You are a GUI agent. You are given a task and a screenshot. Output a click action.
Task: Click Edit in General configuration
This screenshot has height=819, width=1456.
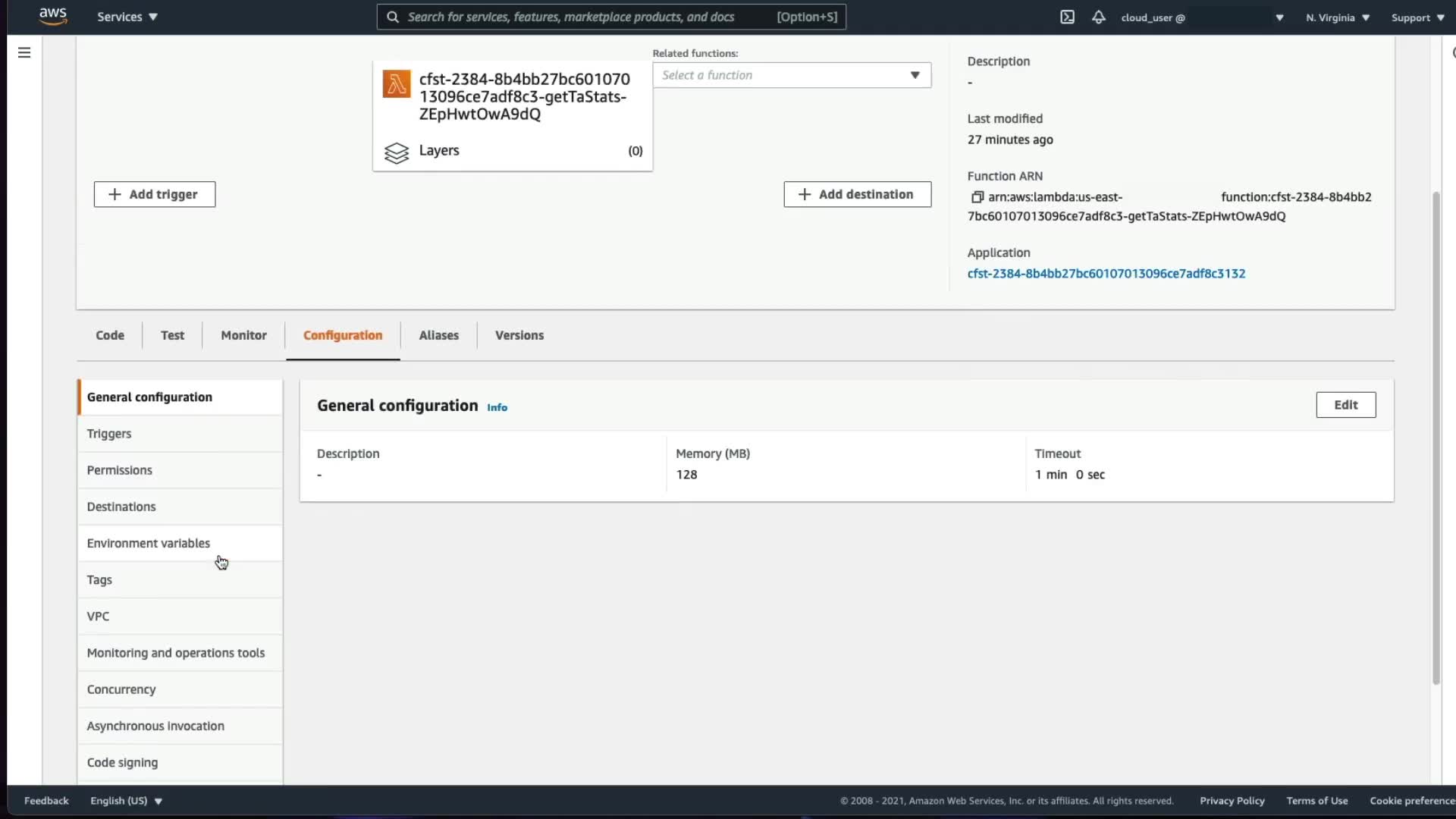1345,405
